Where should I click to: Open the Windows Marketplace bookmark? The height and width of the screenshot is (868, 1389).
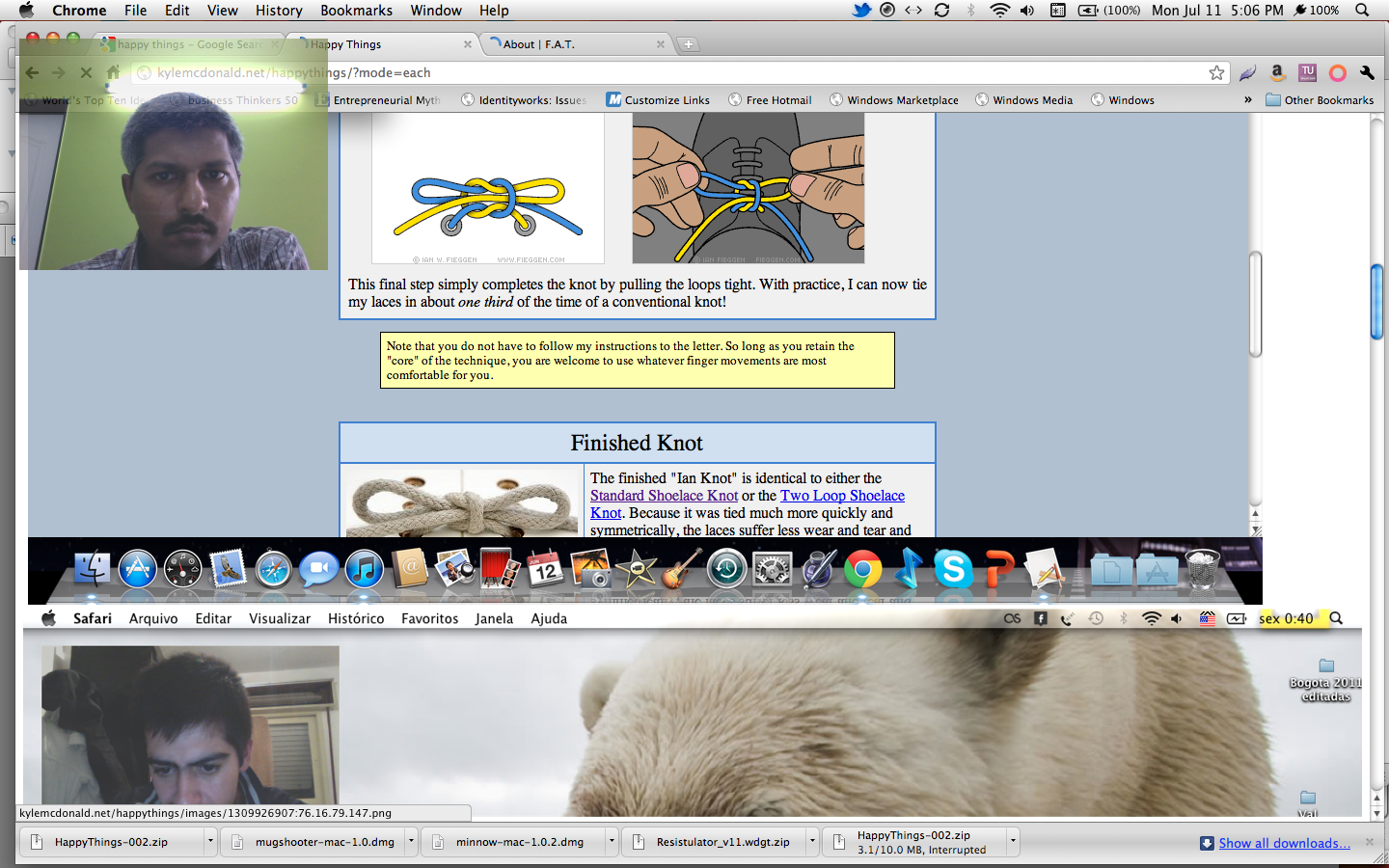[894, 99]
